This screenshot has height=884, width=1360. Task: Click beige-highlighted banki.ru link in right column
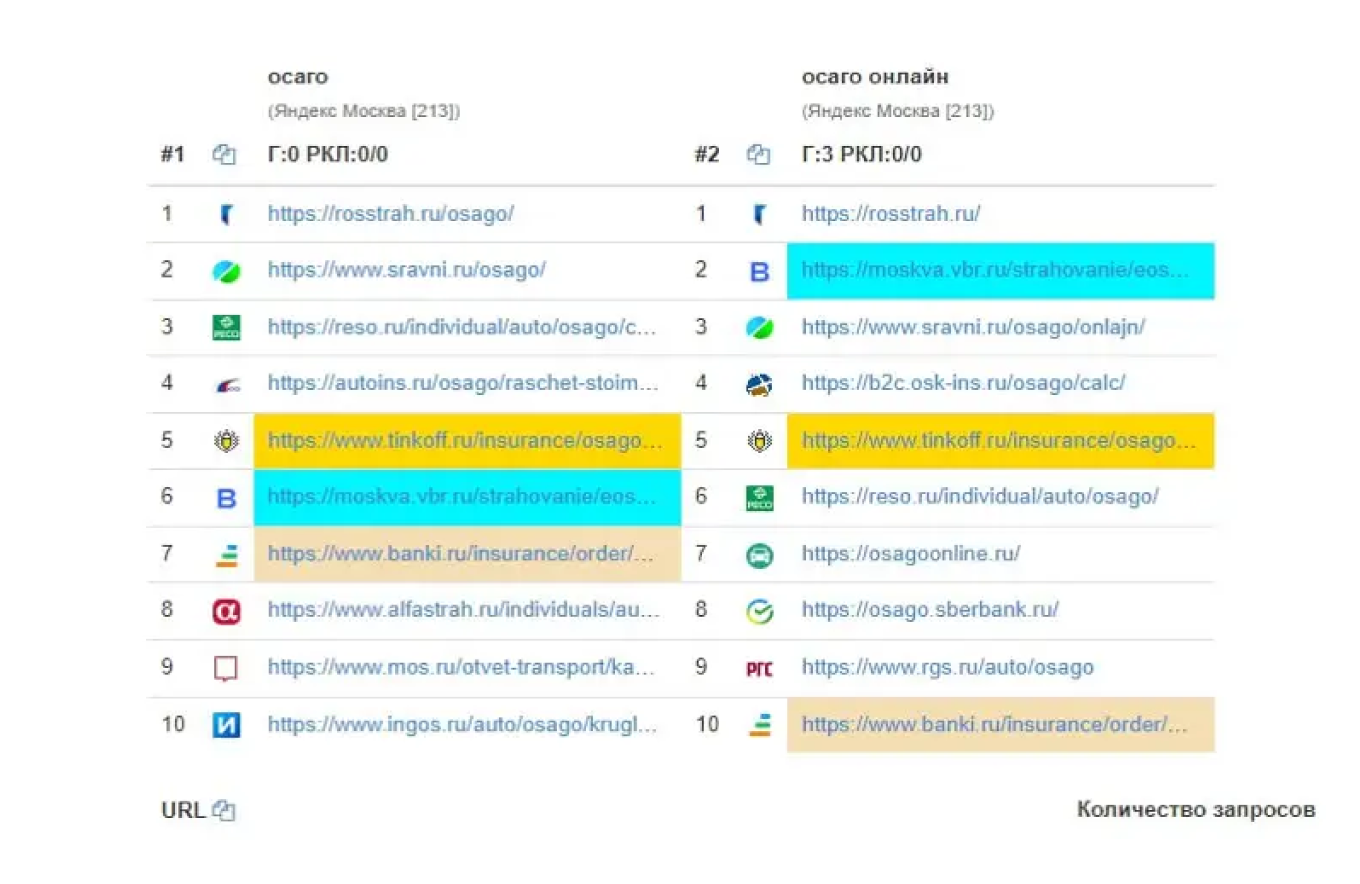click(x=997, y=724)
